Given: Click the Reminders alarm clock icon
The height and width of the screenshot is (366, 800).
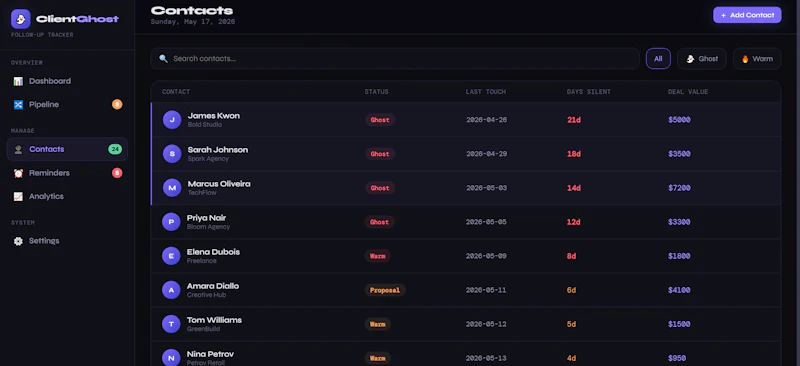Looking at the screenshot, I should click(x=18, y=173).
